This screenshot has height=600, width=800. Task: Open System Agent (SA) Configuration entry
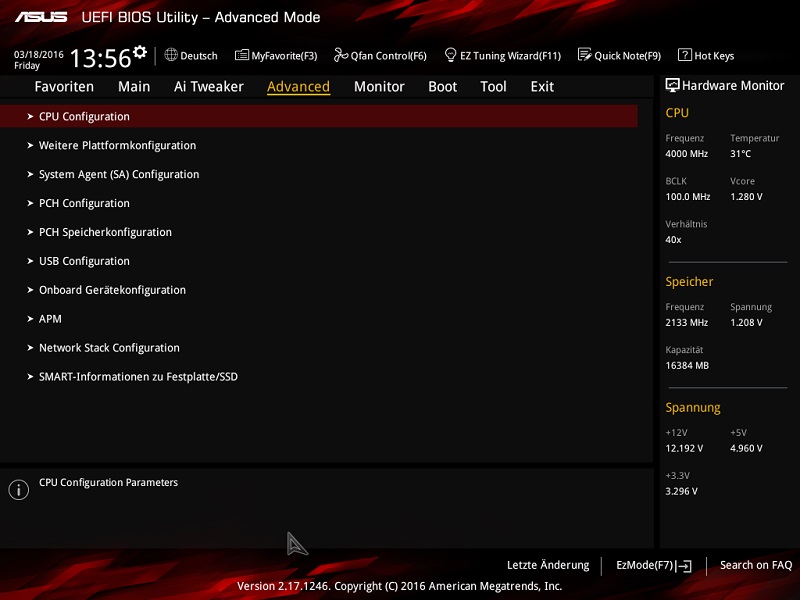click(119, 174)
